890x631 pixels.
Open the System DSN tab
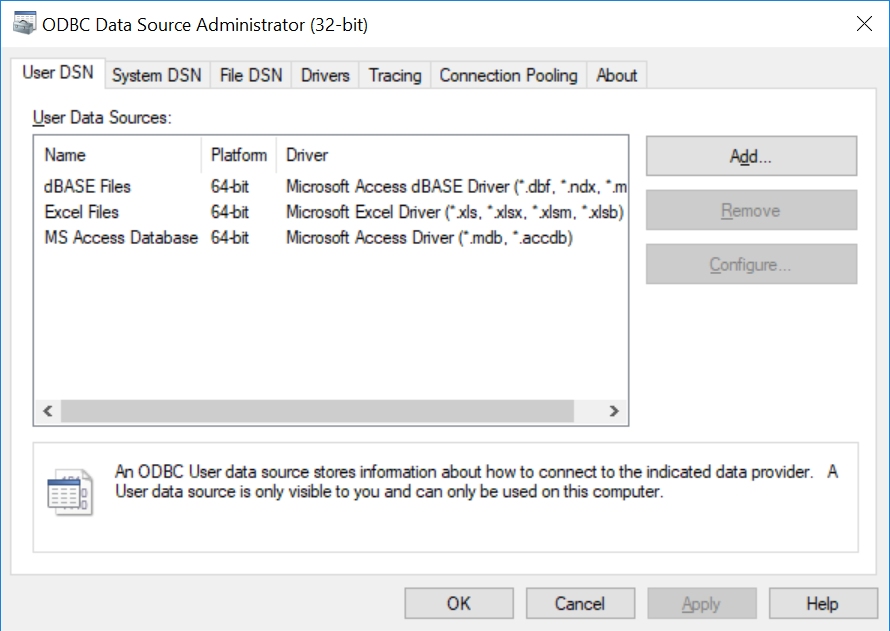point(157,75)
